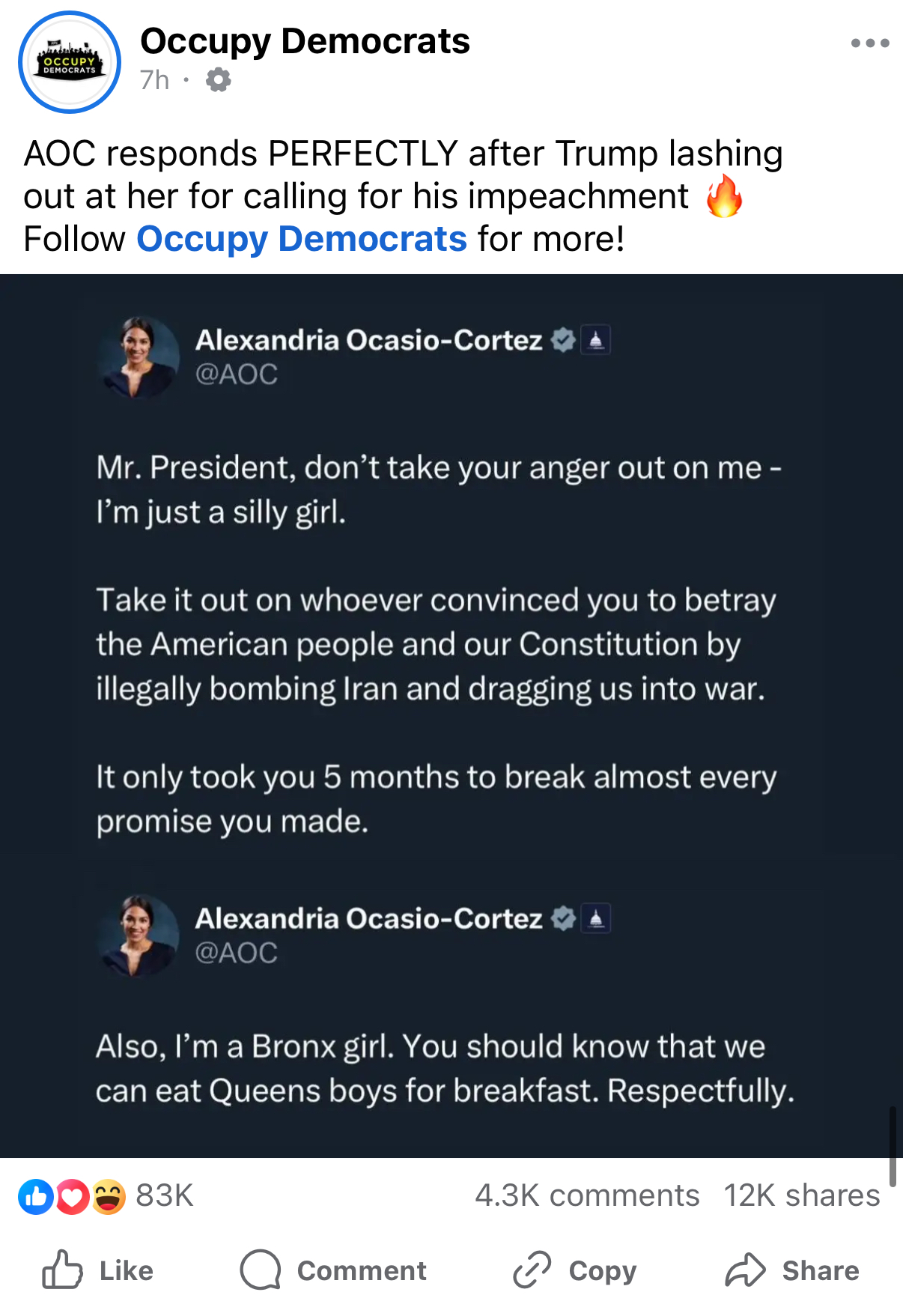Tap the Occupy Democrats page name header
The width and height of the screenshot is (903, 1316).
coord(305,41)
